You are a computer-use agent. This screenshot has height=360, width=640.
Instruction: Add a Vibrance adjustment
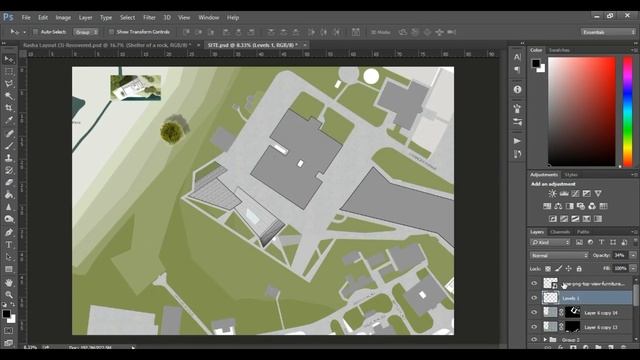tap(598, 193)
